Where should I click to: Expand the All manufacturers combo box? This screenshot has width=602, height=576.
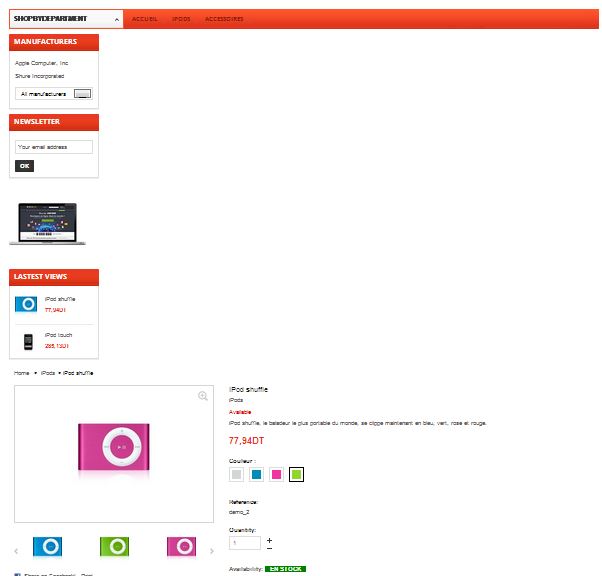point(53,94)
